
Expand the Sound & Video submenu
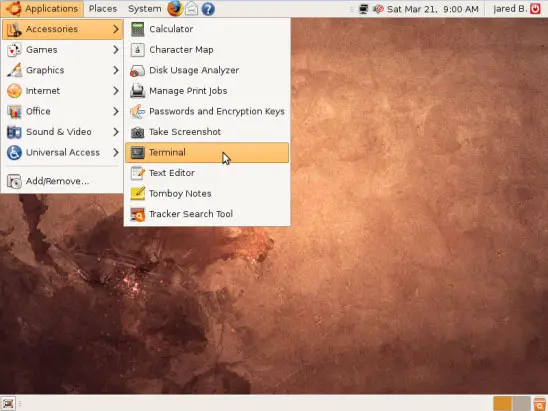tap(62, 132)
